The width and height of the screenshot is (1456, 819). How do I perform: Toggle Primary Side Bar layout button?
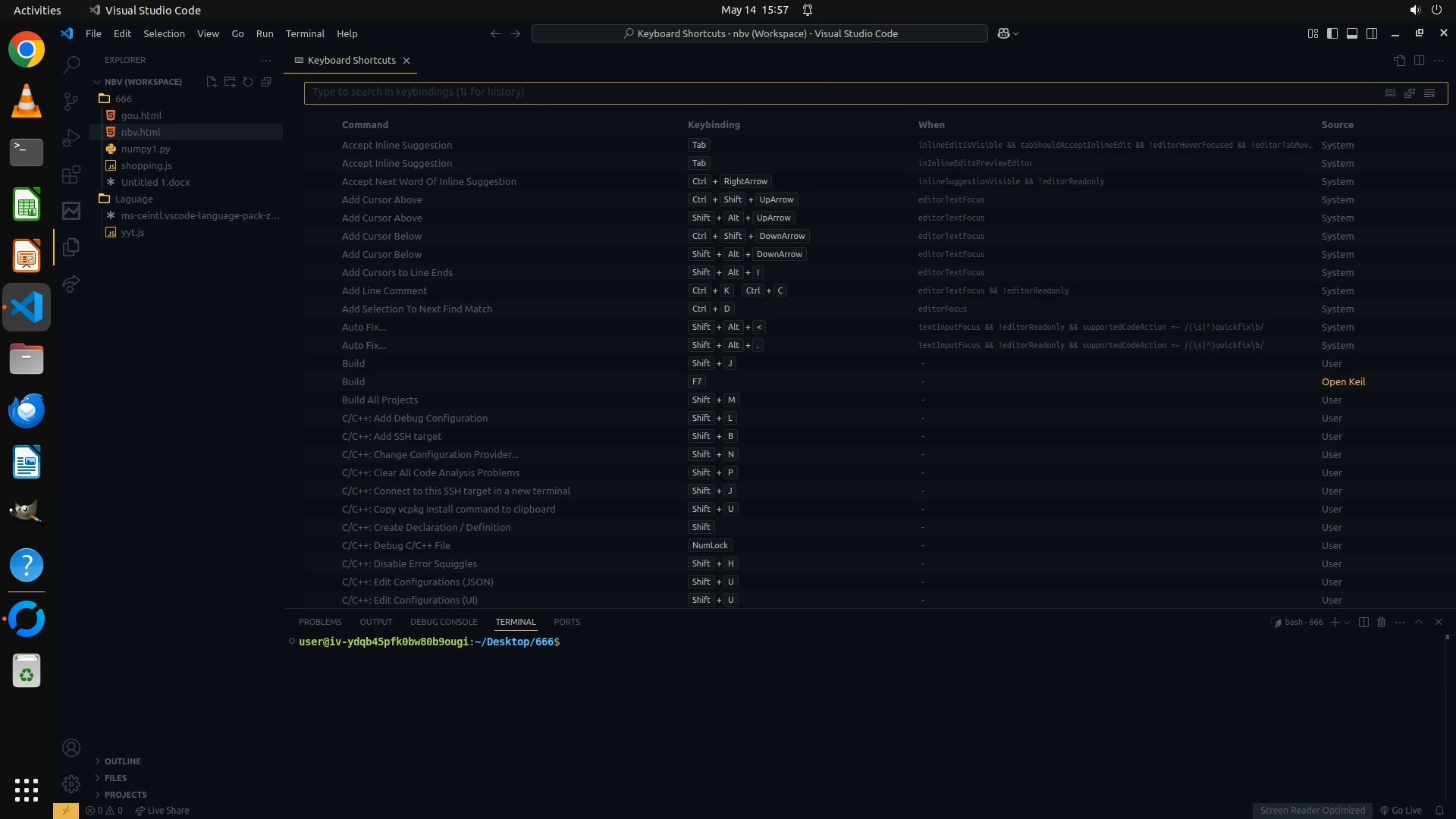pos(1332,33)
